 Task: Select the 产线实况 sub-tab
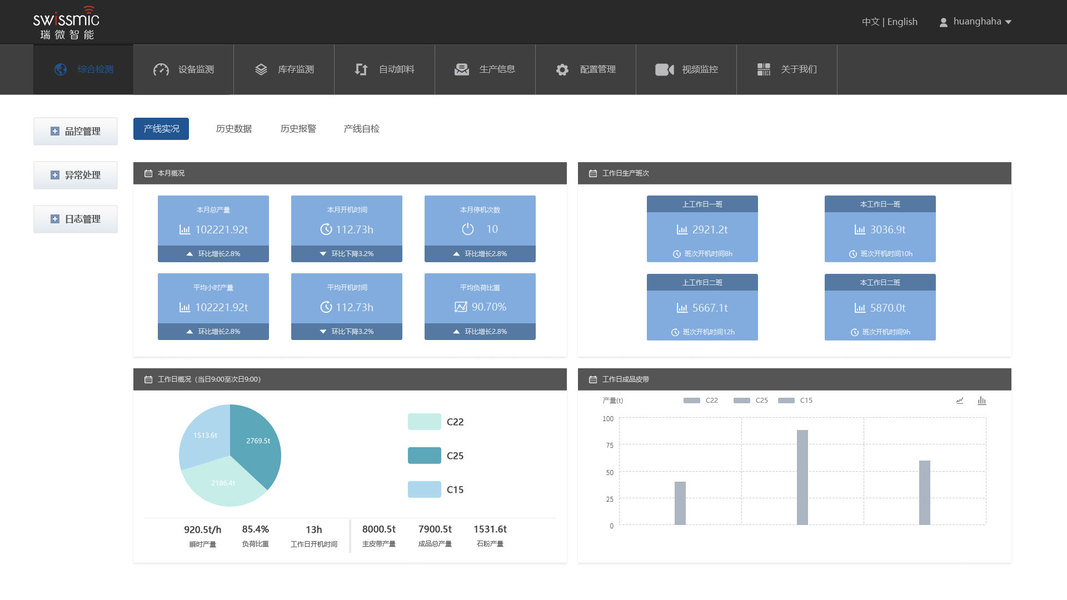161,129
